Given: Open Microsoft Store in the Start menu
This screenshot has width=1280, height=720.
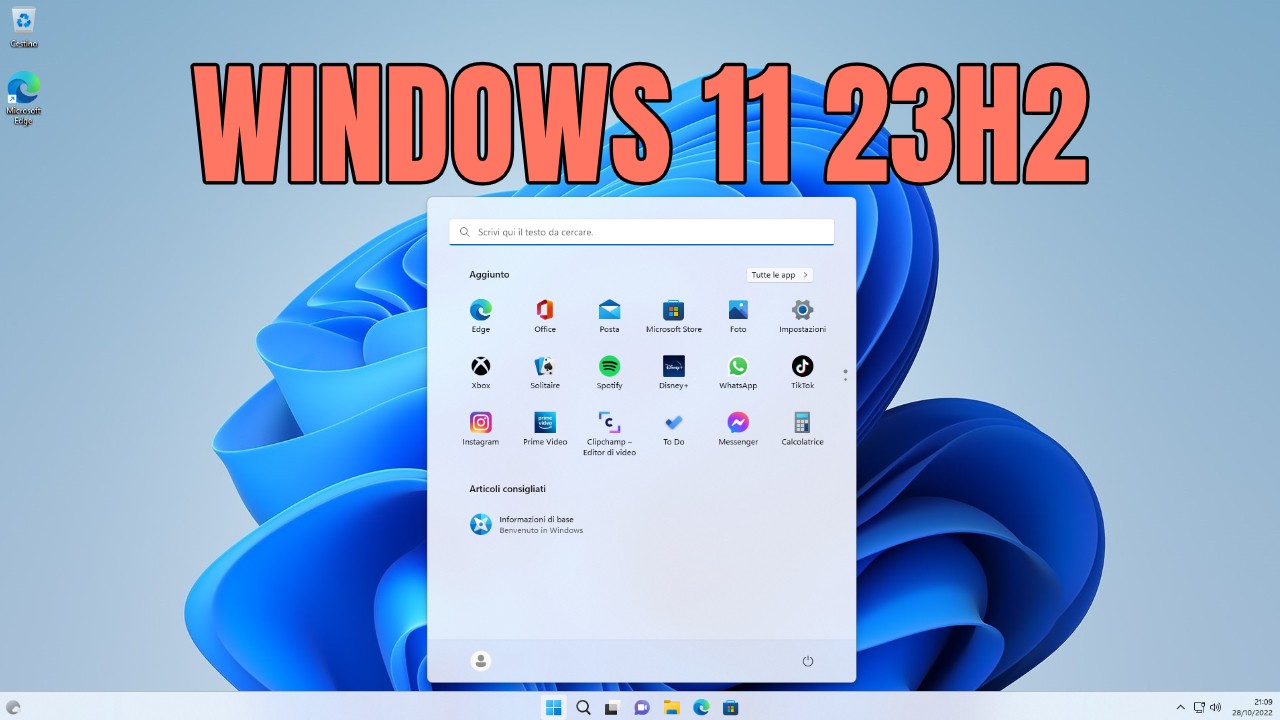Looking at the screenshot, I should pyautogui.click(x=673, y=315).
